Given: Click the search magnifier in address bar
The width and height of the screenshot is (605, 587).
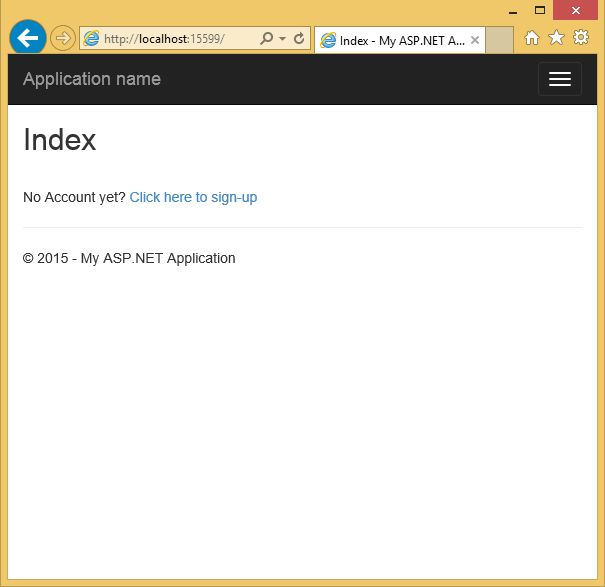Looking at the screenshot, I should point(267,38).
